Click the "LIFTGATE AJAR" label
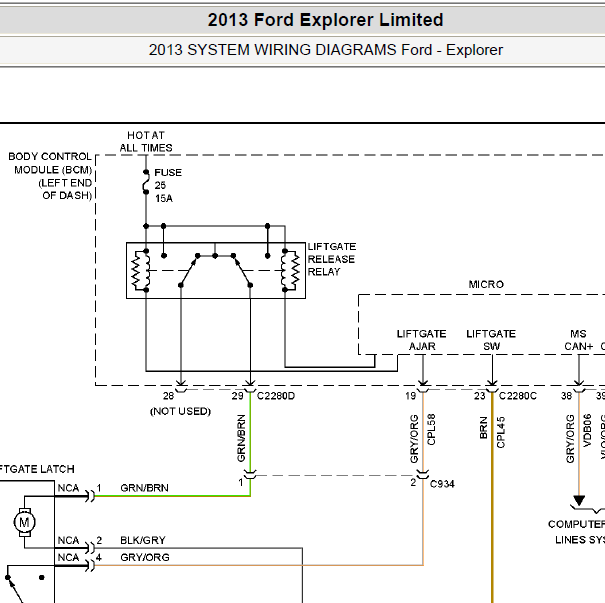605x603 pixels. tap(422, 340)
